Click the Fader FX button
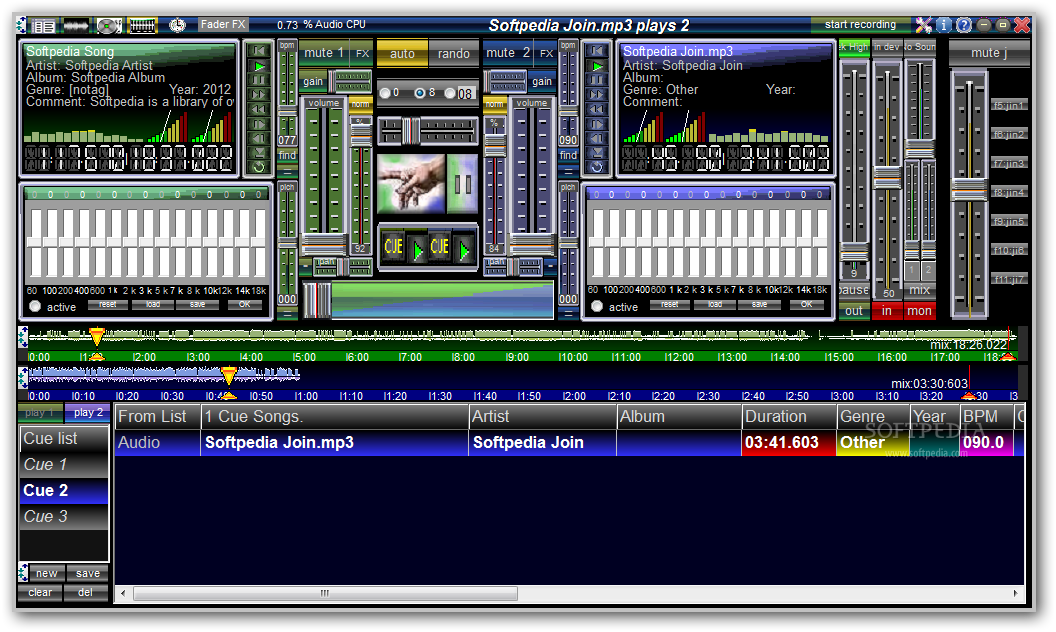Screen dimensions: 1056x632 (x=223, y=24)
